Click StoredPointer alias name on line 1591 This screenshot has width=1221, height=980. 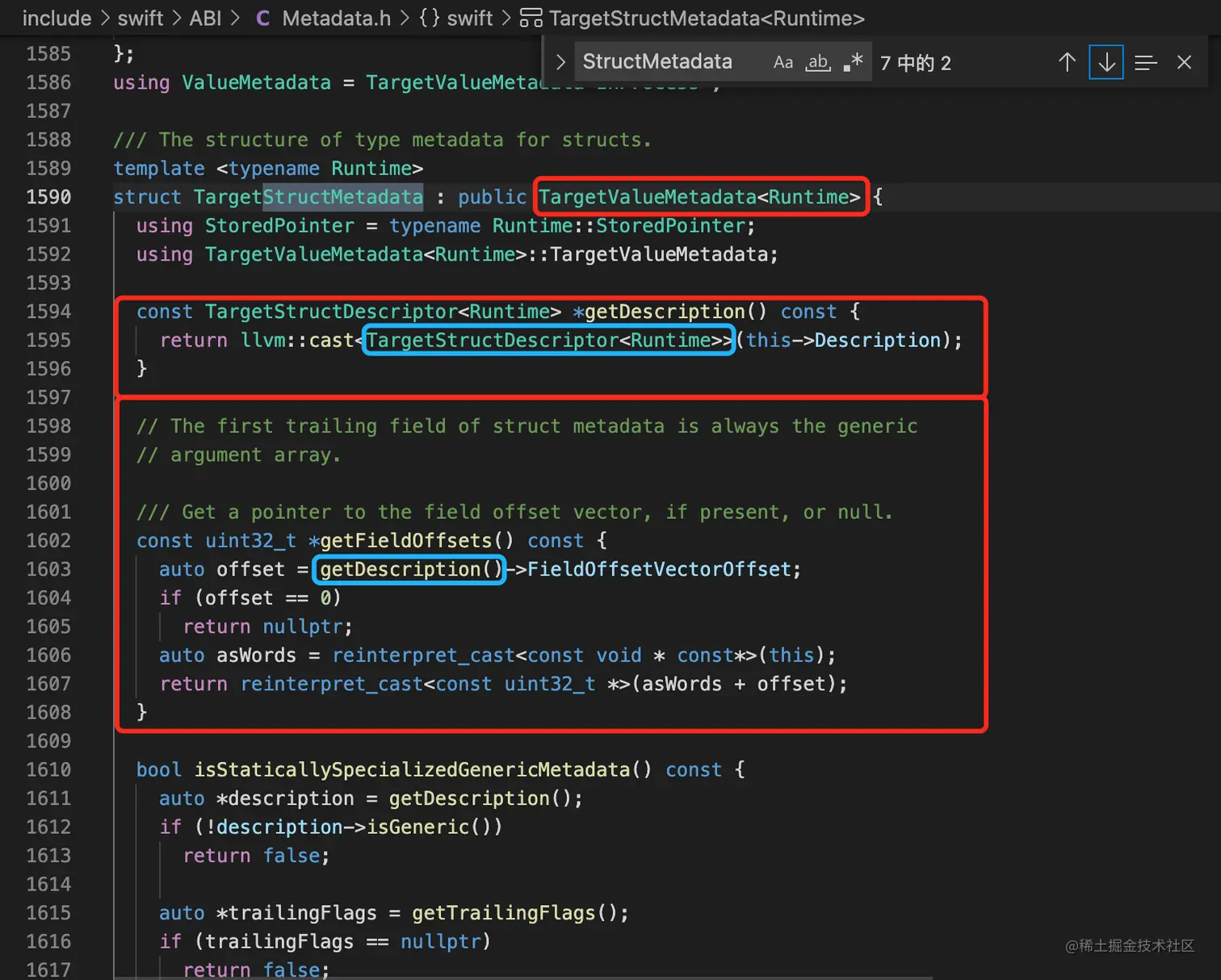[279, 226]
